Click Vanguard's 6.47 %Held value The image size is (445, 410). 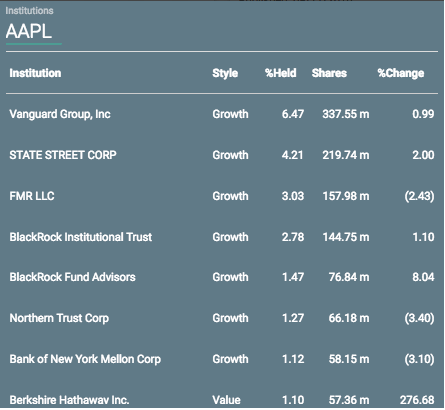[293, 114]
